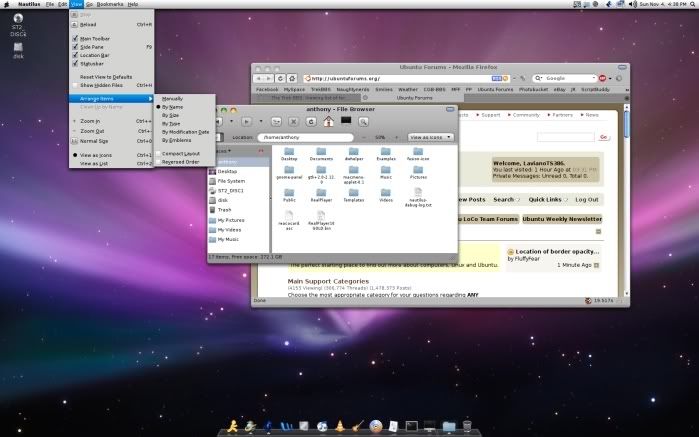
Task: Click the Forward arrow in File Browser toolbar
Action: [x=246, y=121]
